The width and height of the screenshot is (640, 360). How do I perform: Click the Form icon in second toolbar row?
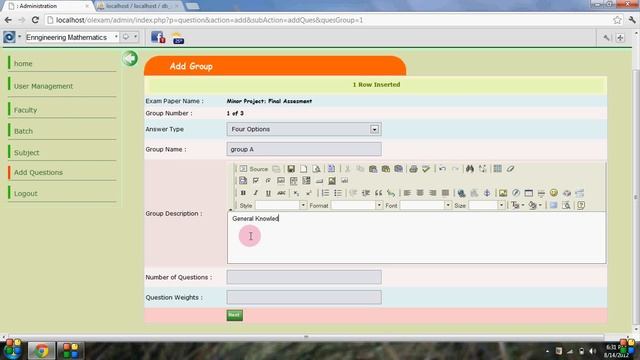(x=243, y=180)
